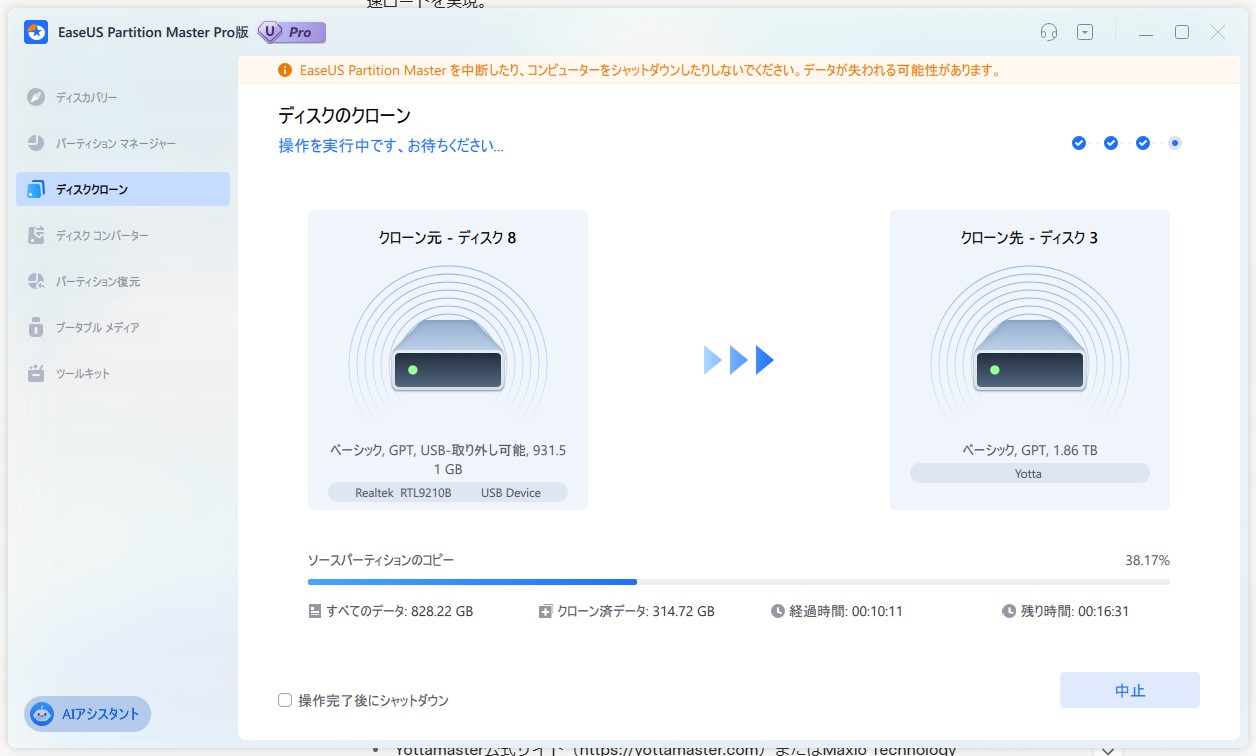This screenshot has width=1256, height=756.
Task: Click the すべてのデータ: 828.22 GB value
Action: 400,611
